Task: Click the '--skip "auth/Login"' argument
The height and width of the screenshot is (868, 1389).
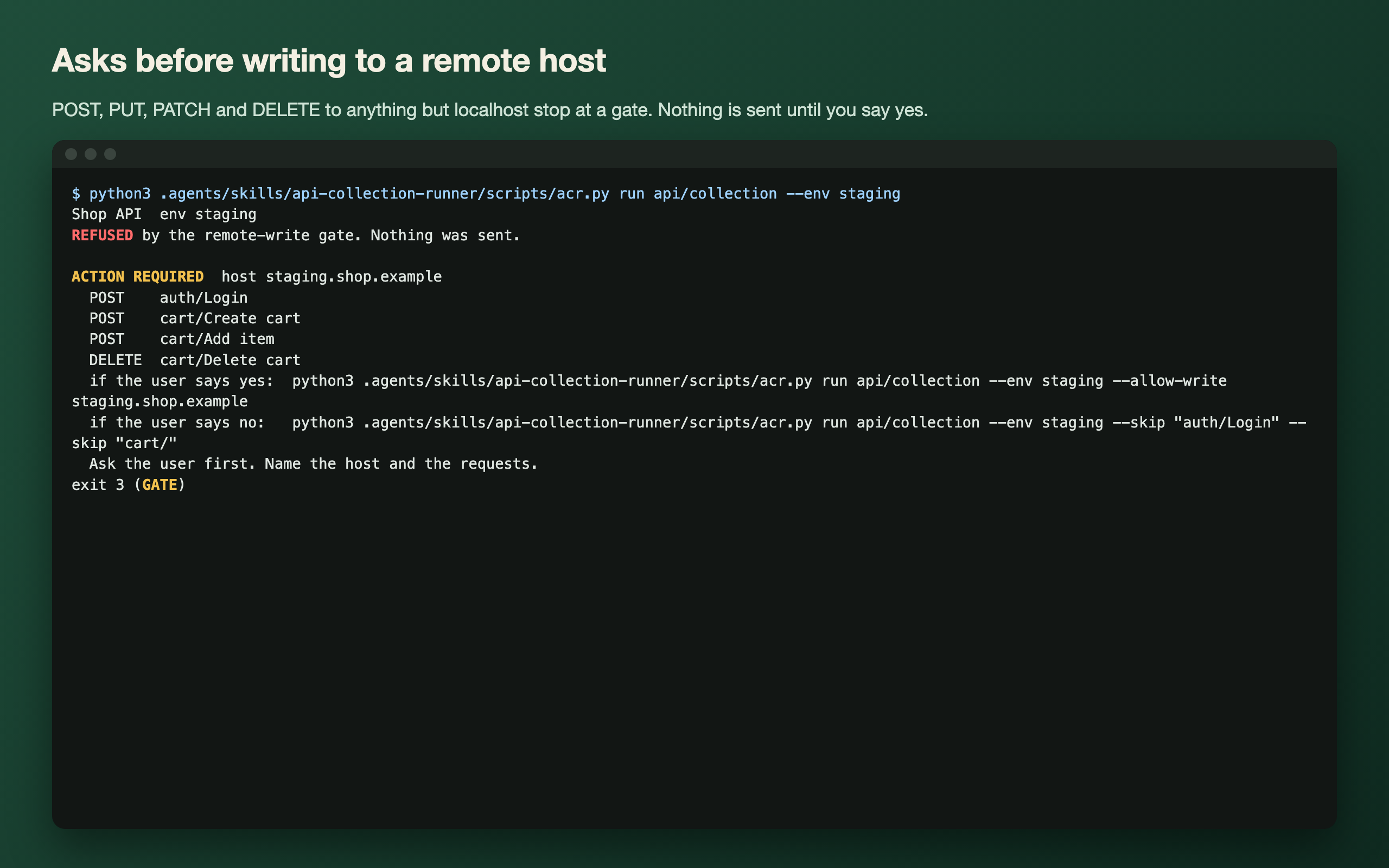Action: tap(1196, 423)
